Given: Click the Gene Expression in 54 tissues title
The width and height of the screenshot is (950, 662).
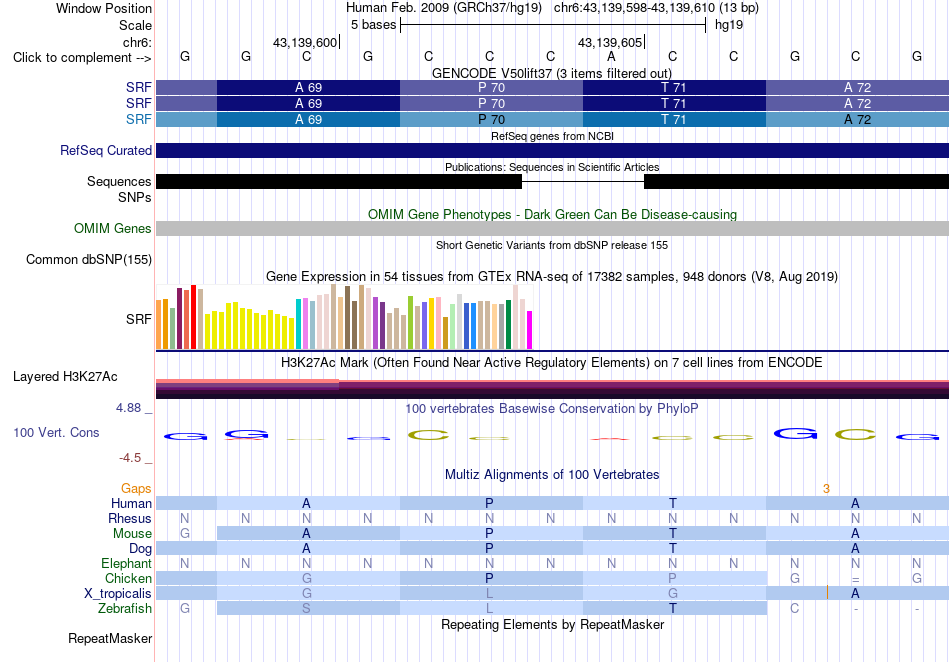Looking at the screenshot, I should (551, 277).
